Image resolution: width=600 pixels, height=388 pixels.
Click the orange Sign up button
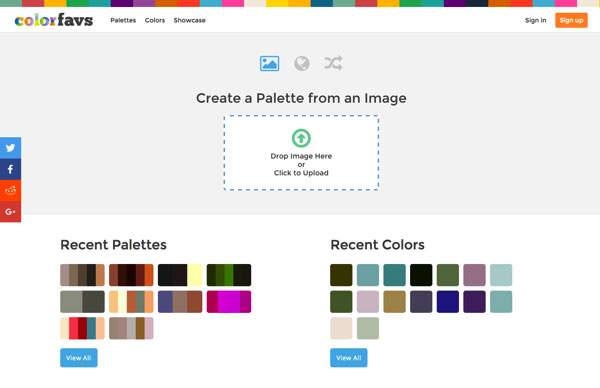click(x=571, y=20)
